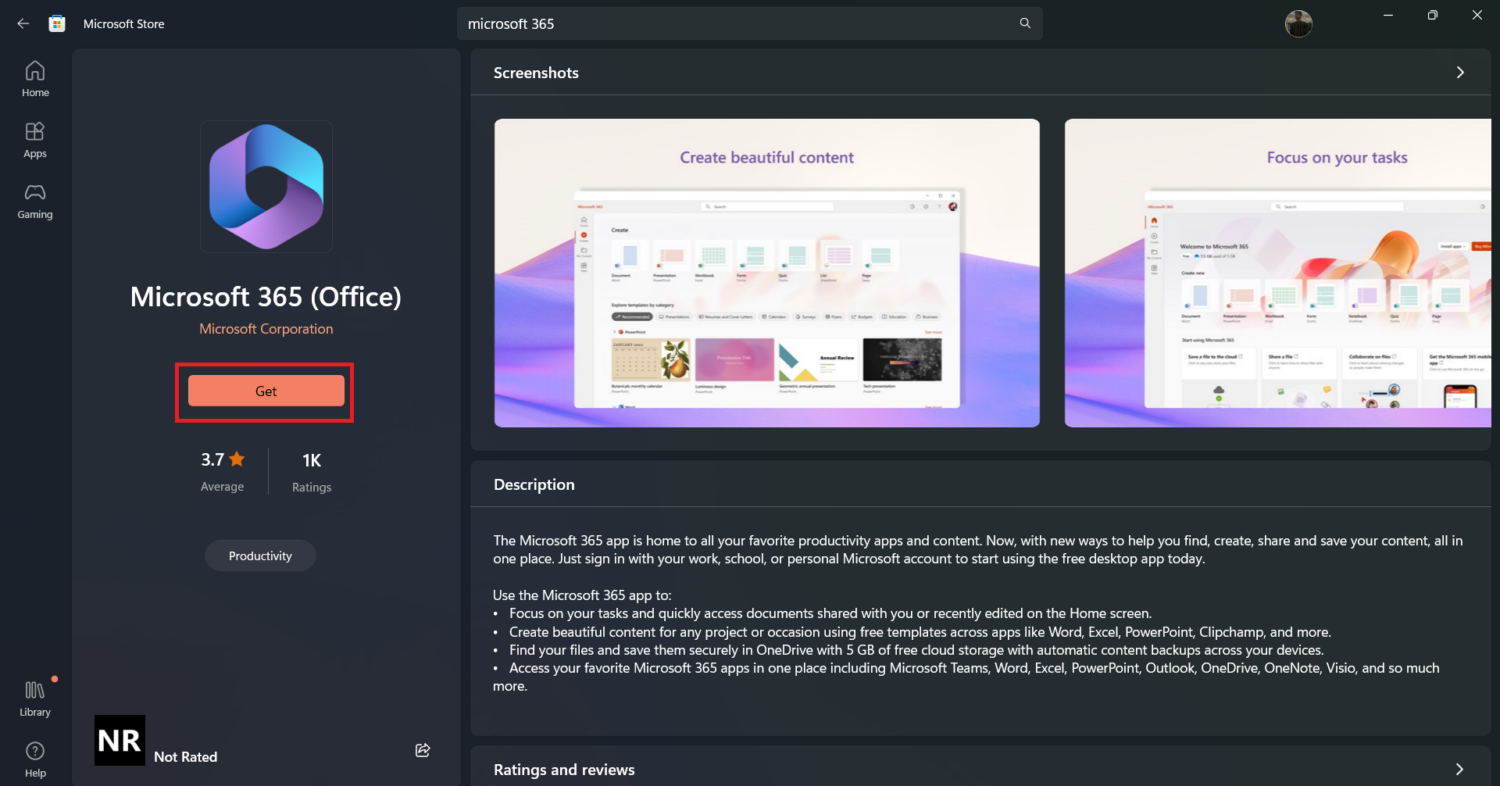The image size is (1500, 786).
Task: Click the Screenshots heading
Action: 536,73
